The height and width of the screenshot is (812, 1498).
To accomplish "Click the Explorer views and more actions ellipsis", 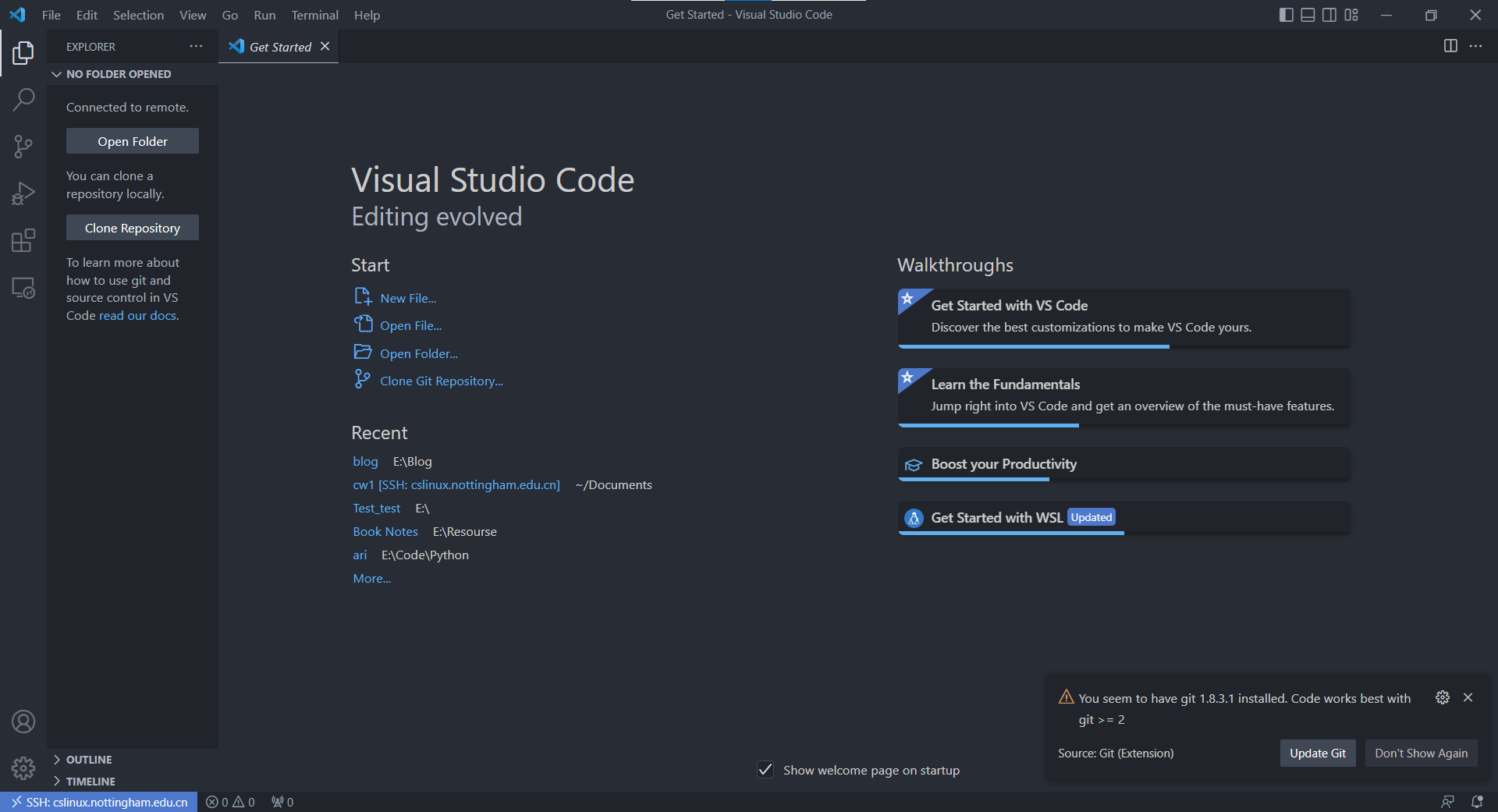I will pos(196,47).
